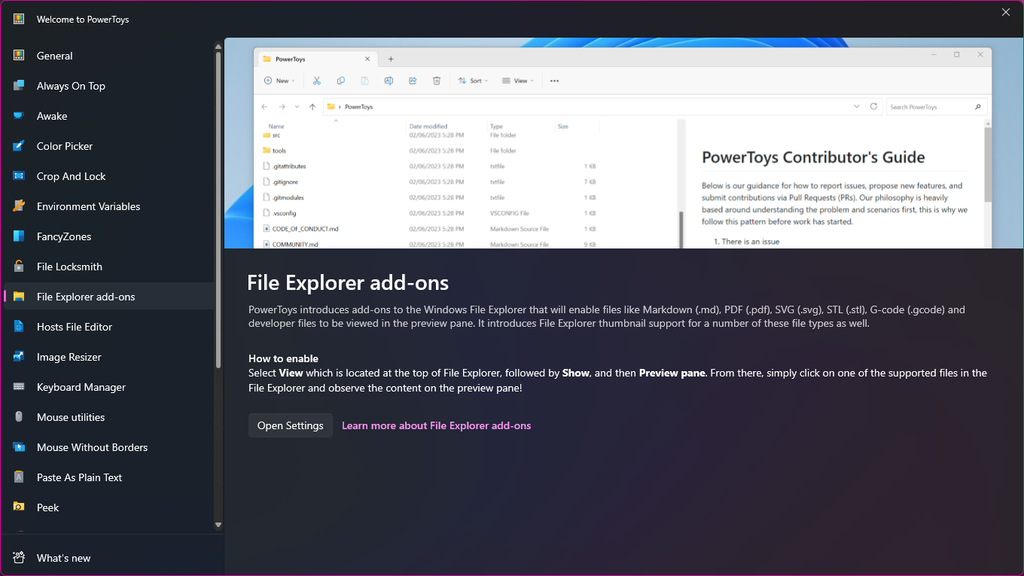Screen dimensions: 1024x576
Task: Click the sidebar scrollbar
Action: tap(216, 200)
